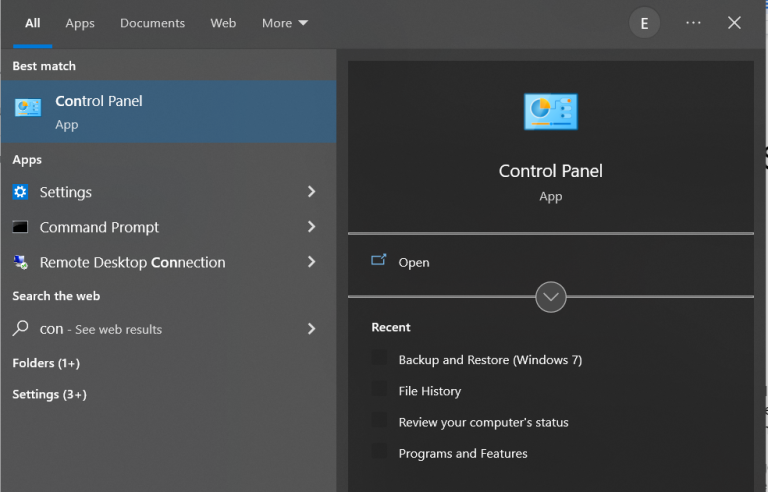The height and width of the screenshot is (492, 768).
Task: Select the Control Panel best match result
Action: click(x=168, y=112)
